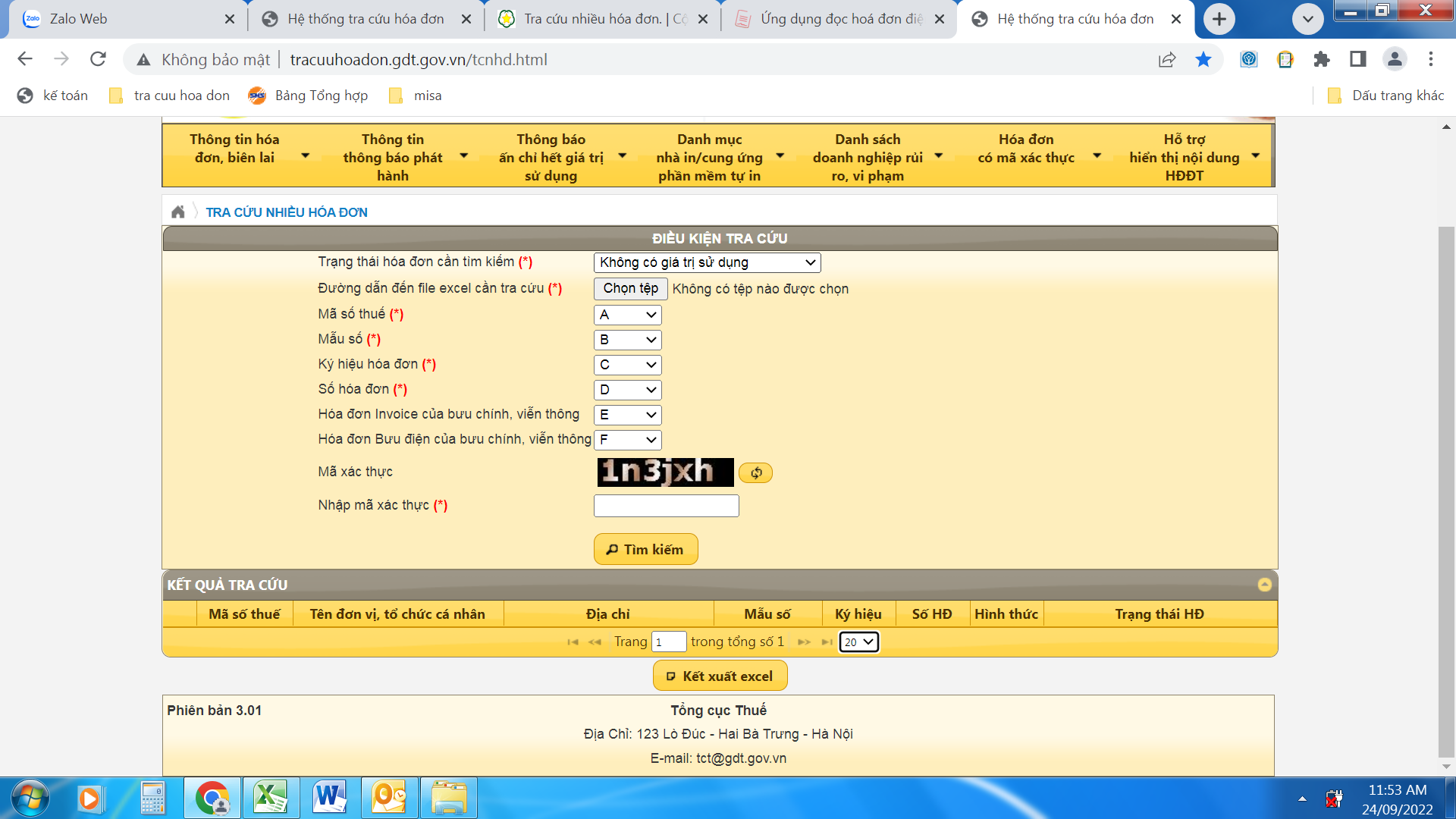Open Chrome extensions puzzle icon
1456x819 pixels.
pyautogui.click(x=1322, y=60)
